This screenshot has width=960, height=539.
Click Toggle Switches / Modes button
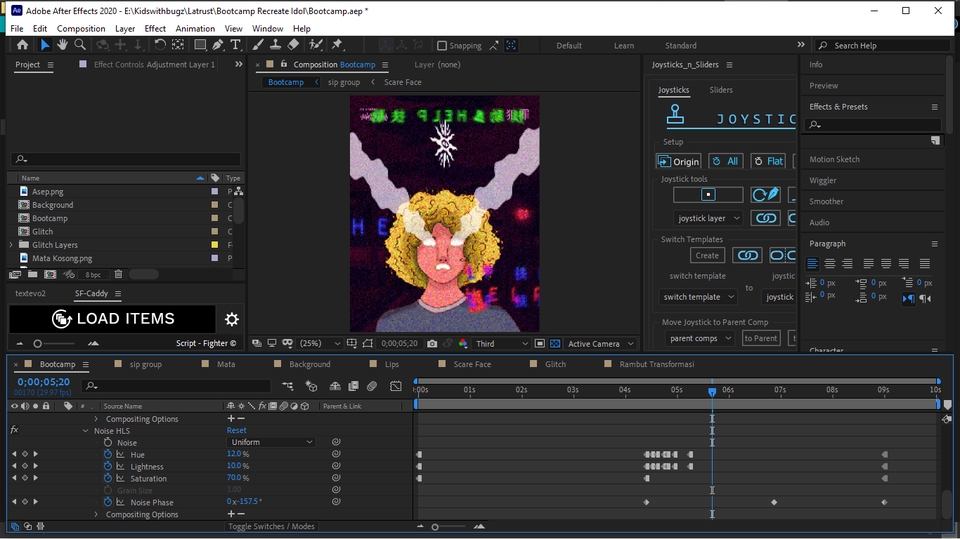(271, 526)
